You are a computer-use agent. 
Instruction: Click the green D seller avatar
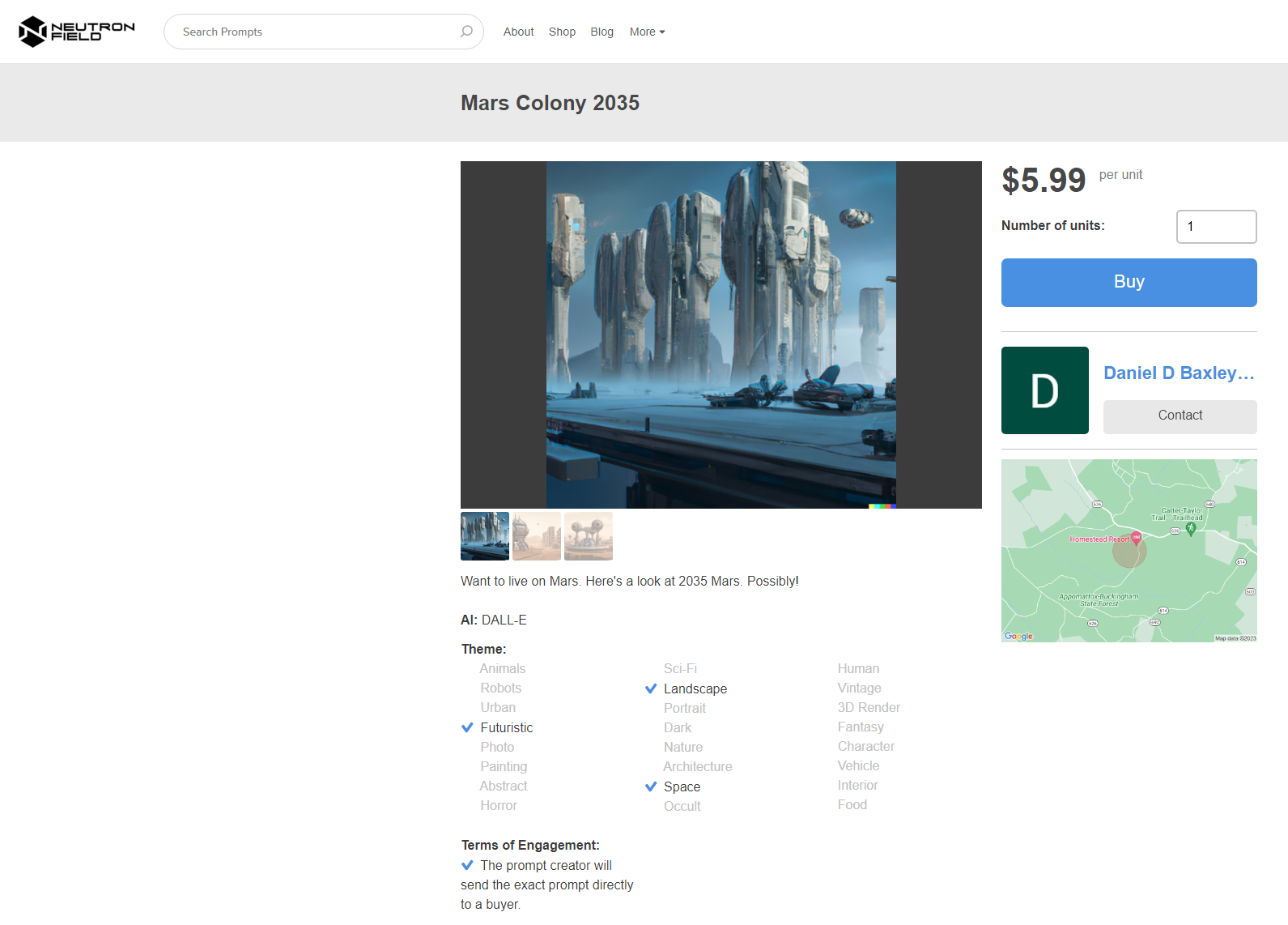pyautogui.click(x=1044, y=390)
